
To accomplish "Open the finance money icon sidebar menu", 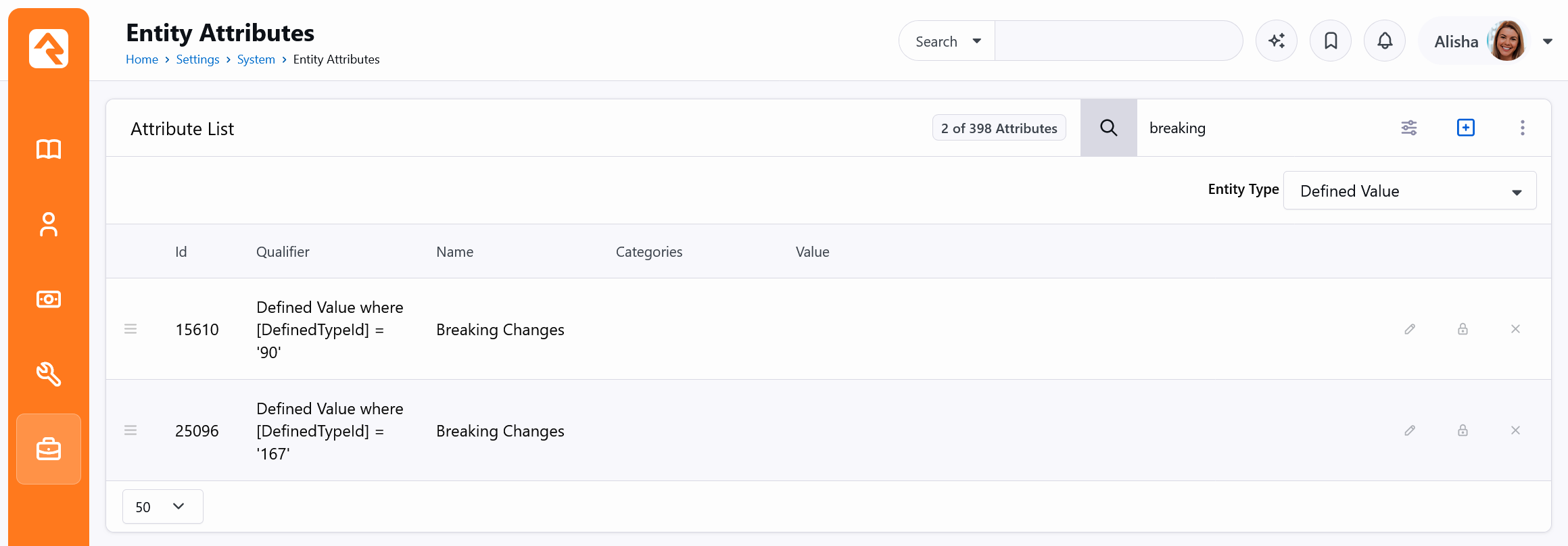I will tap(49, 299).
